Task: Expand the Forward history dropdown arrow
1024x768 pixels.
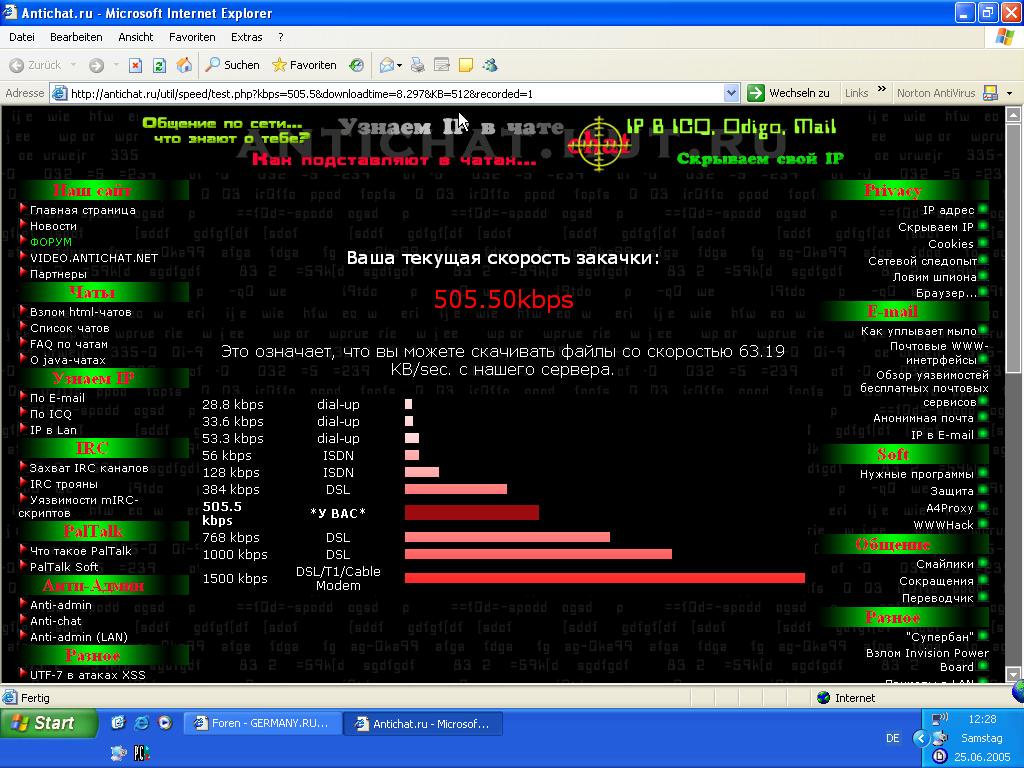Action: tap(116, 65)
